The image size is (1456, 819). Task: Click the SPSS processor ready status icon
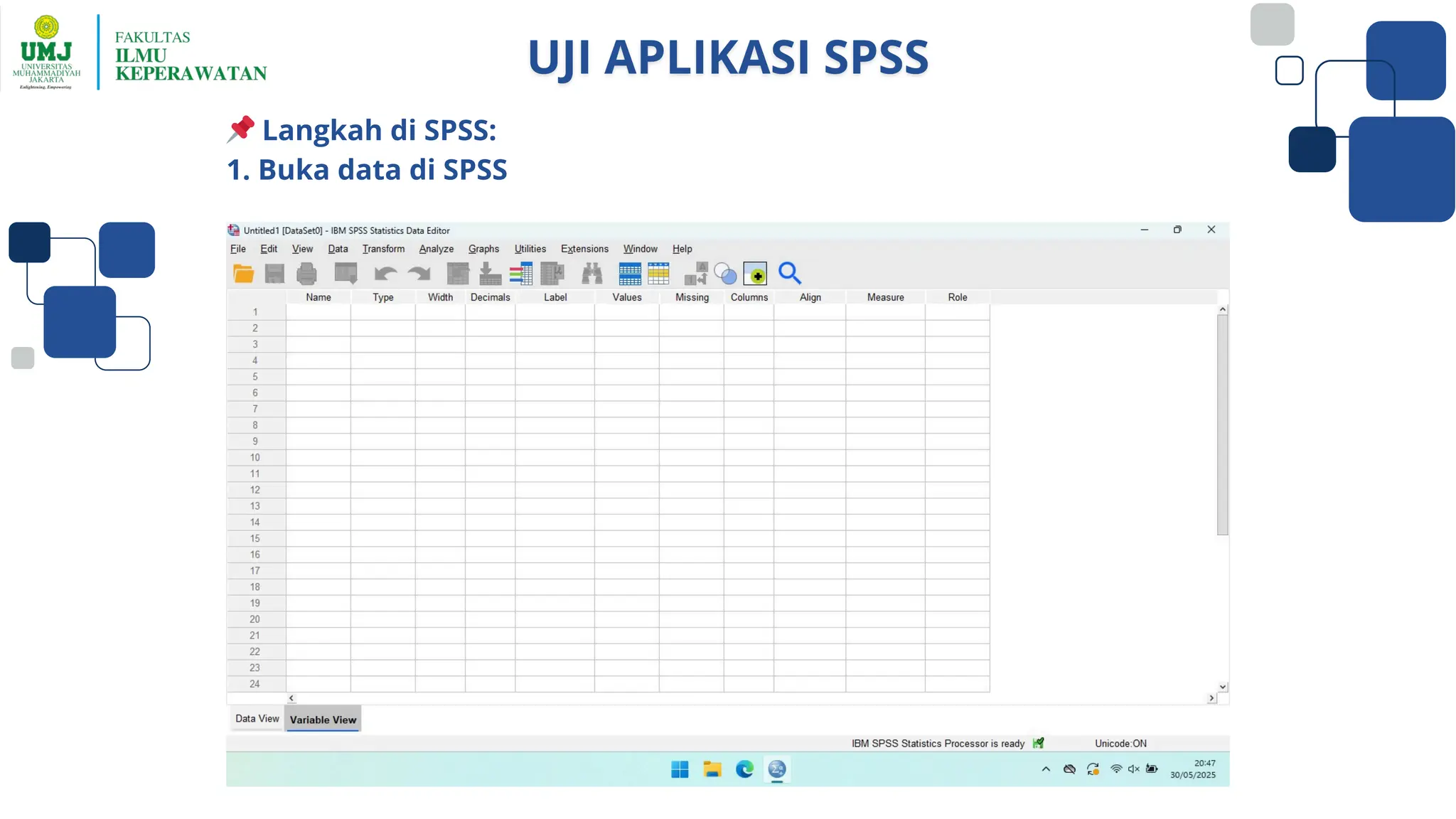[1039, 743]
